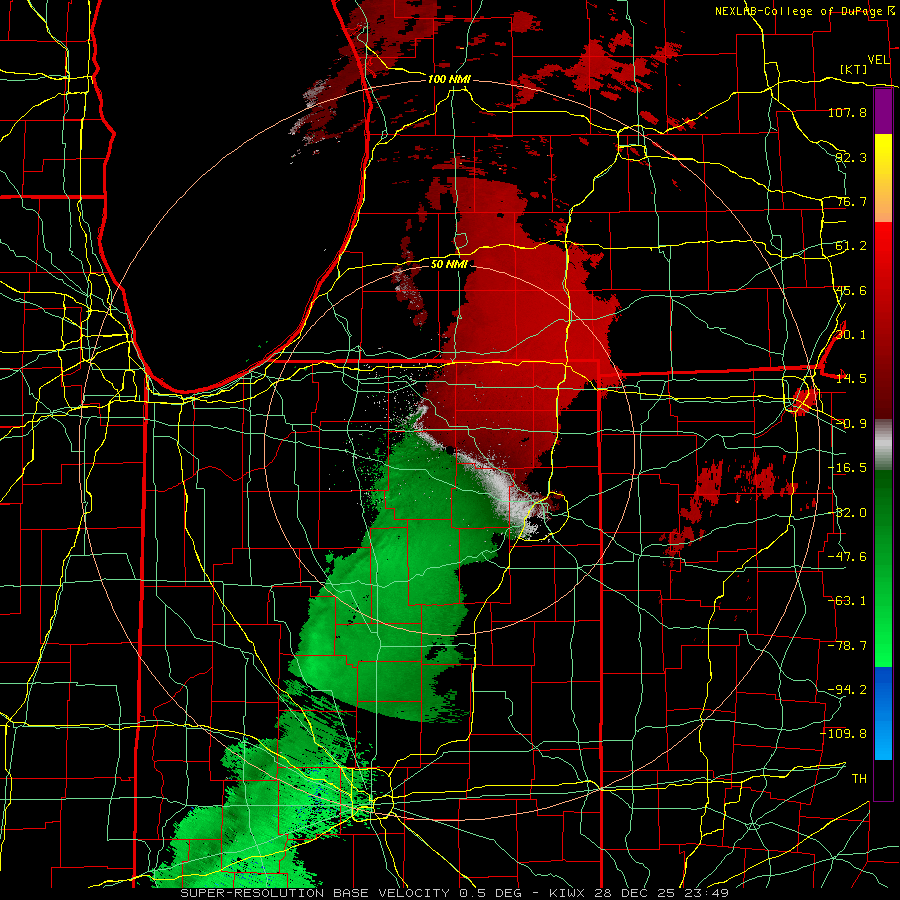This screenshot has height=900, width=900.
Task: Click the 45.6 legend value
Action: click(851, 290)
